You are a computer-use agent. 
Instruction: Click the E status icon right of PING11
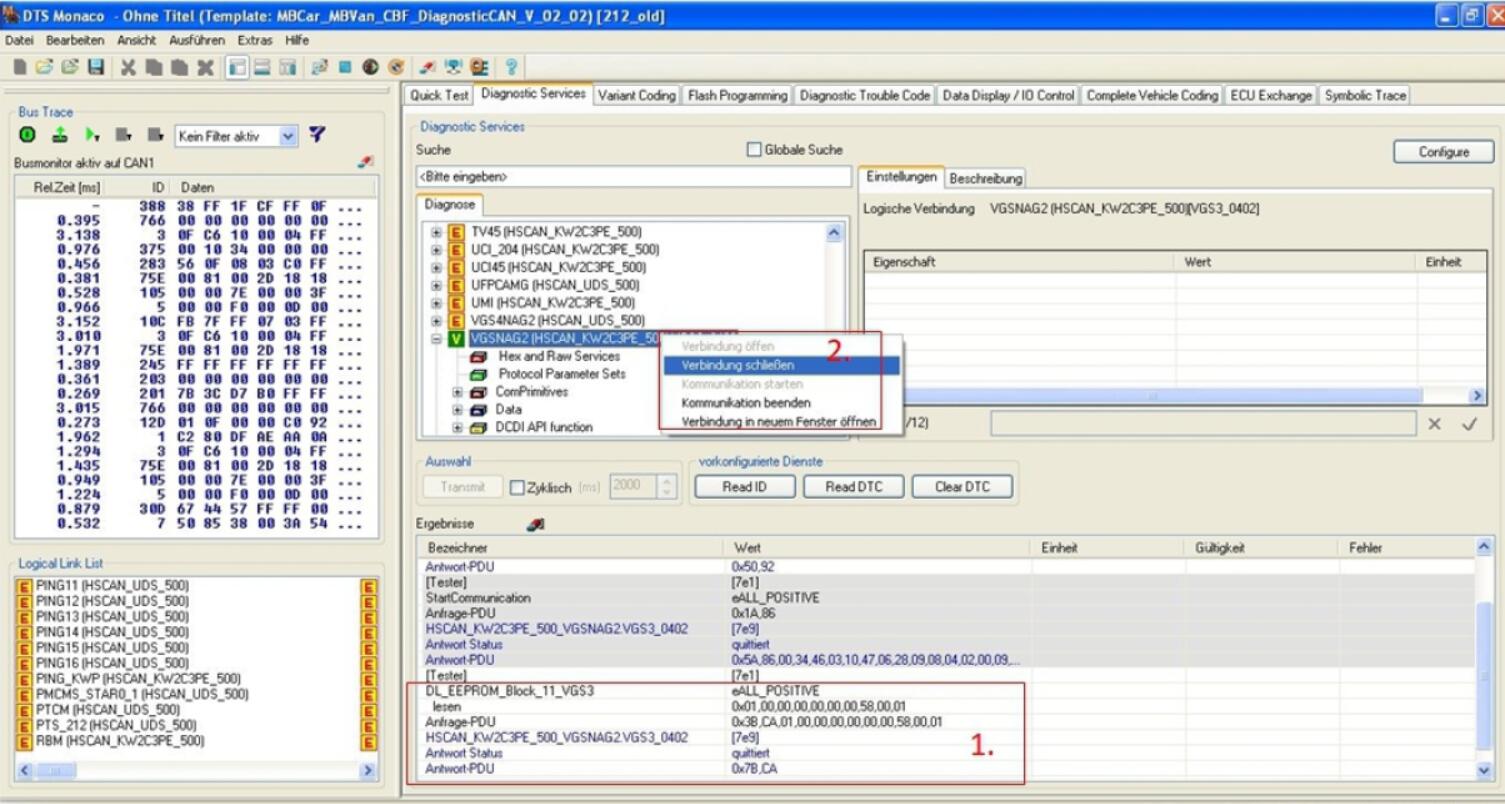coord(369,585)
